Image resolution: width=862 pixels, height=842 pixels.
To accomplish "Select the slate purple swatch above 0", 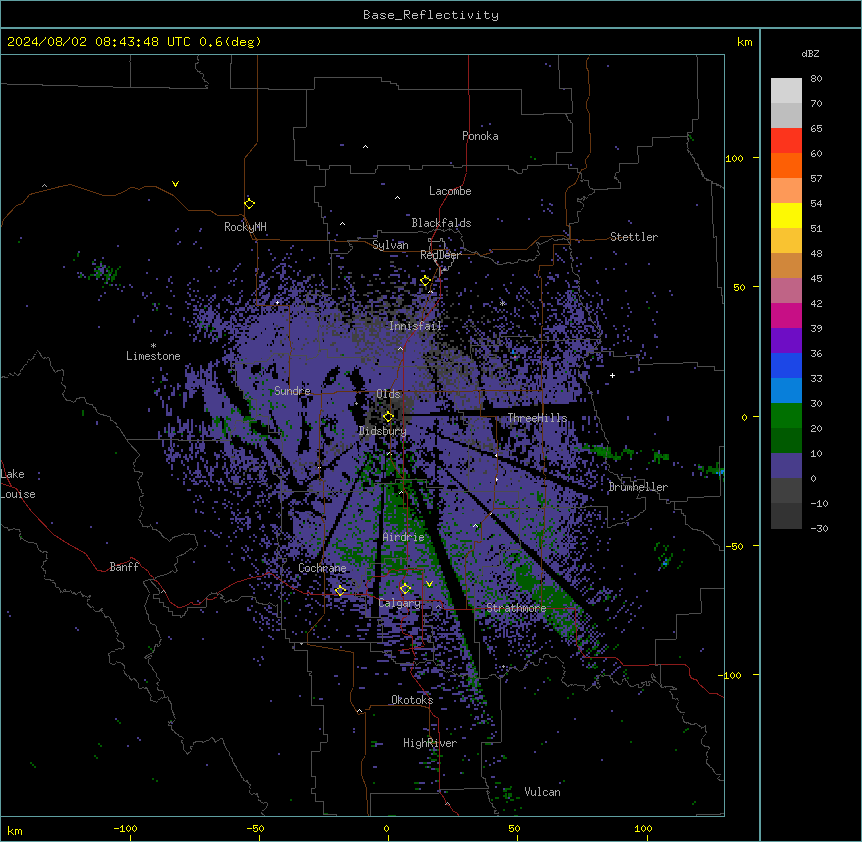I will point(786,466).
